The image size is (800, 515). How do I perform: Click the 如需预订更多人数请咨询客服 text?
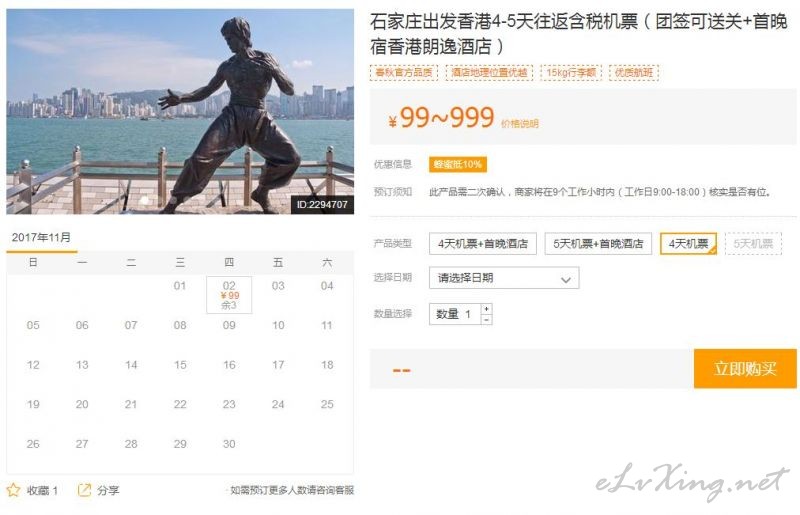(292, 491)
